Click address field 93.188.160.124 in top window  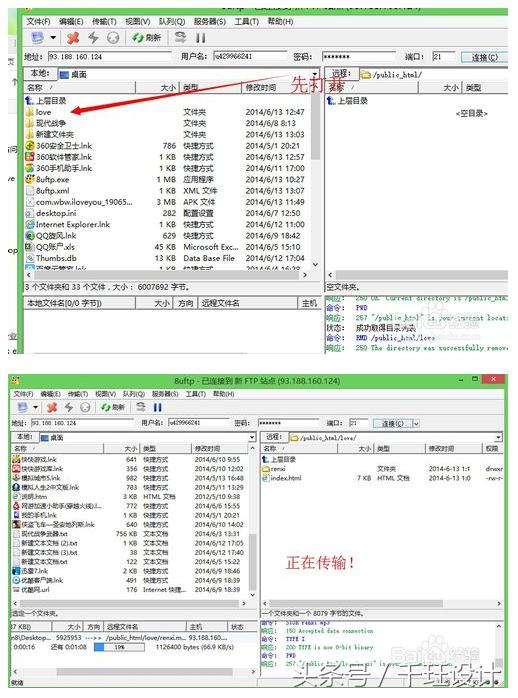coord(109,57)
